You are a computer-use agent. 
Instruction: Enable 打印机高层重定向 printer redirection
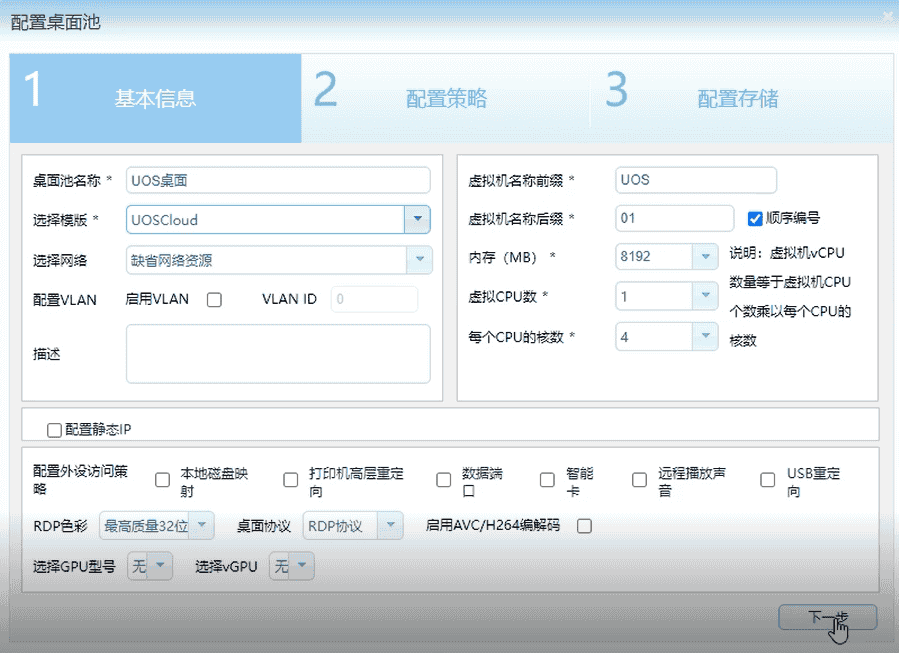(290, 479)
